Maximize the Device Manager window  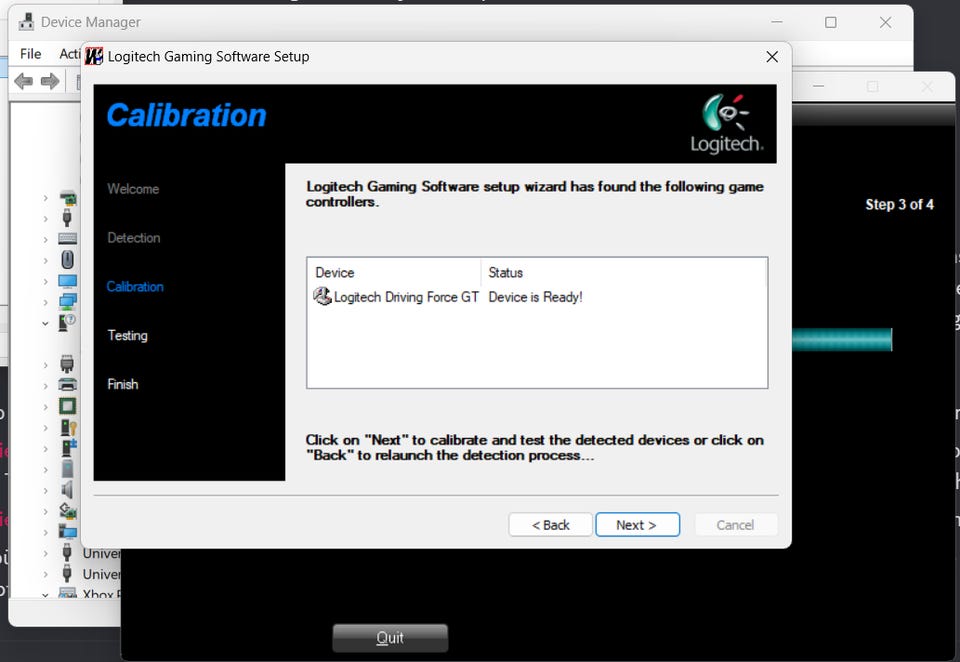[831, 22]
